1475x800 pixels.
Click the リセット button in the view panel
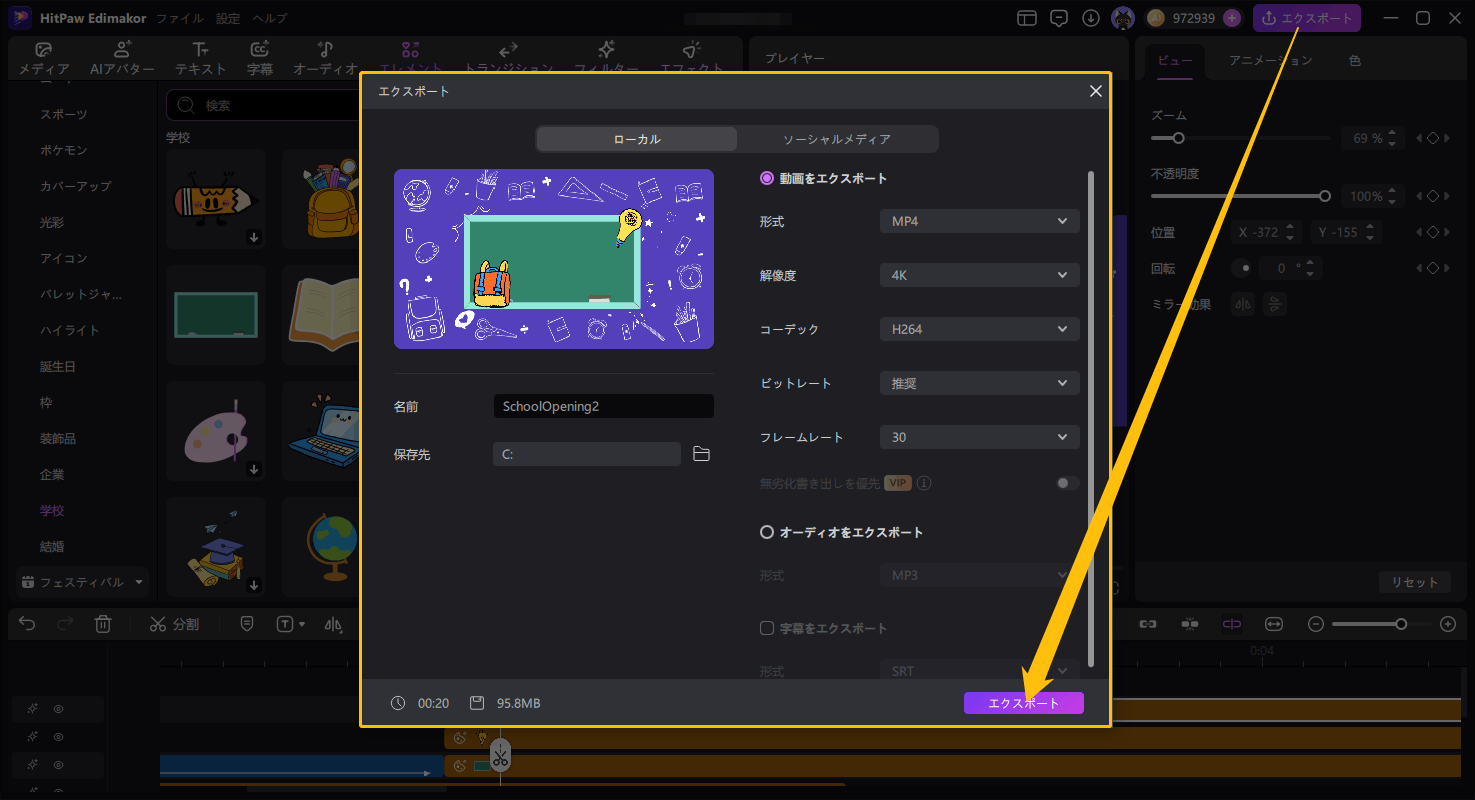tap(1414, 581)
